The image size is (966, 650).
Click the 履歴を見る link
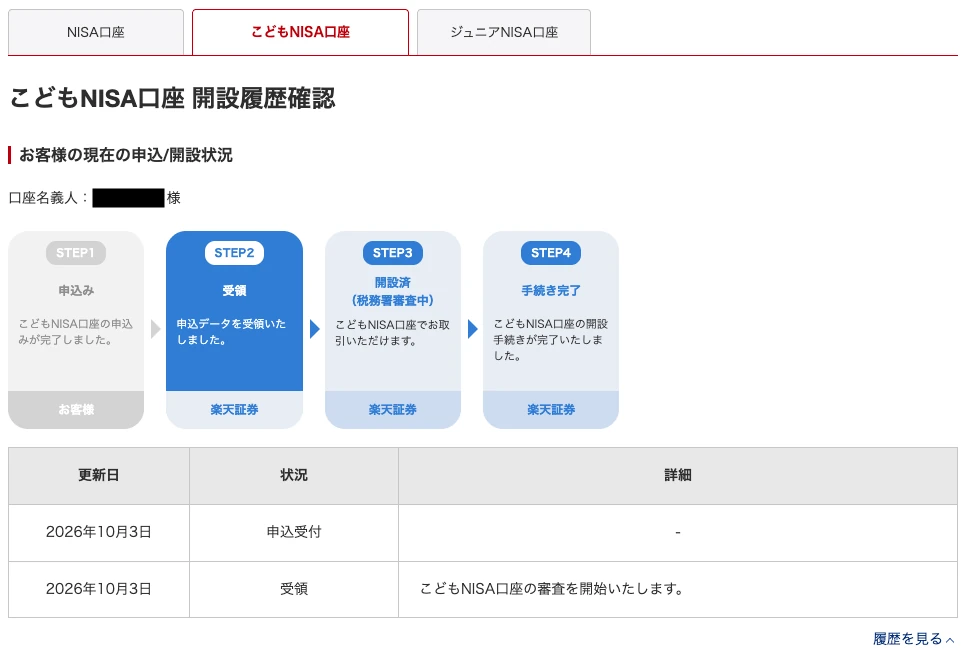pos(907,639)
